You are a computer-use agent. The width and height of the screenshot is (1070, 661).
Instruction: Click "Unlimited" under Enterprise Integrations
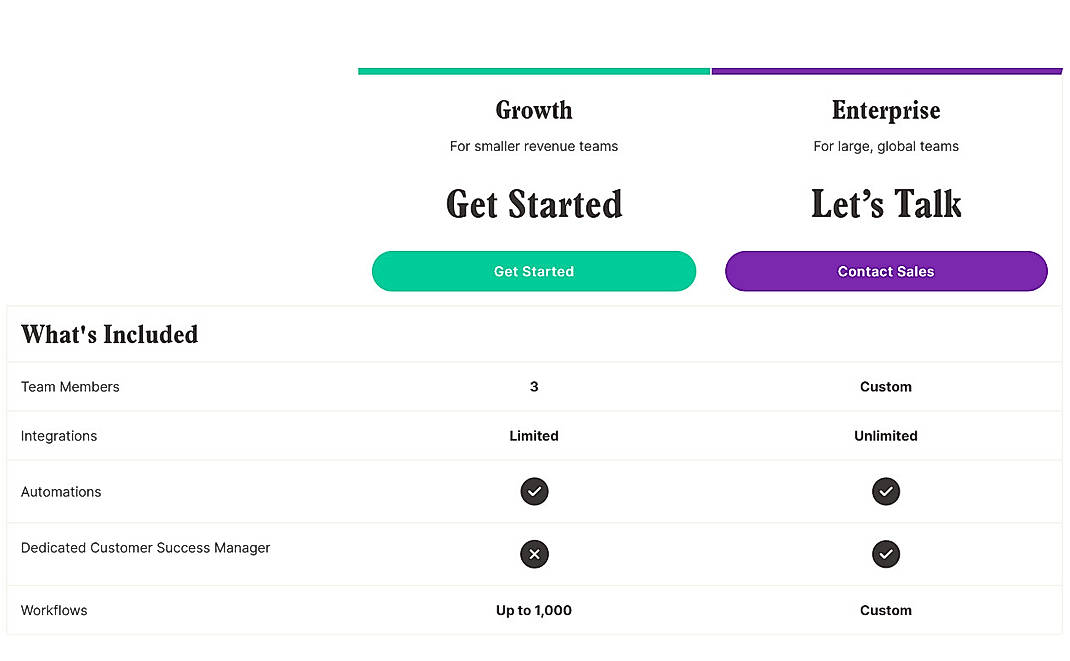[x=886, y=436]
